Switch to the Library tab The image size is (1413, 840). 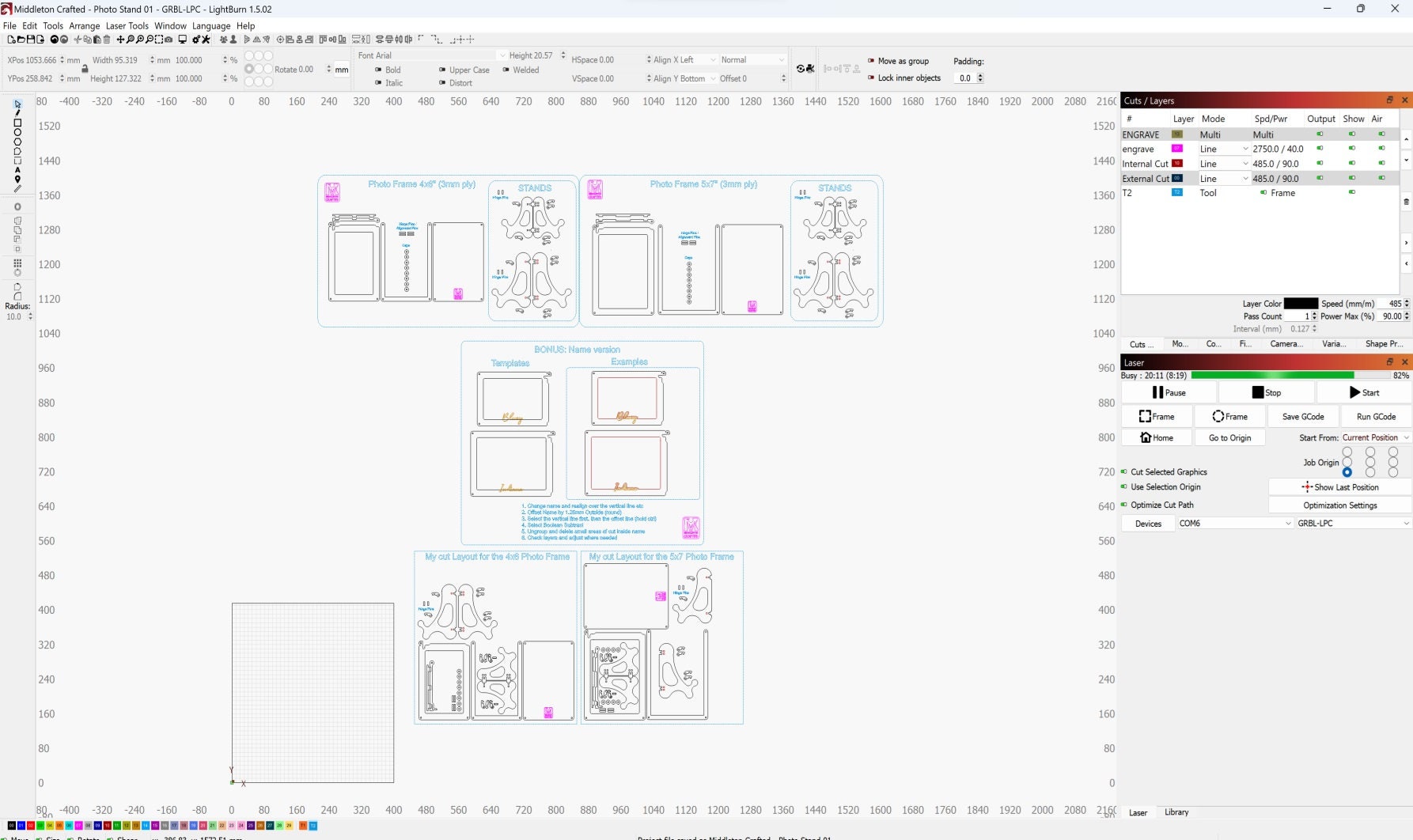tap(1176, 812)
